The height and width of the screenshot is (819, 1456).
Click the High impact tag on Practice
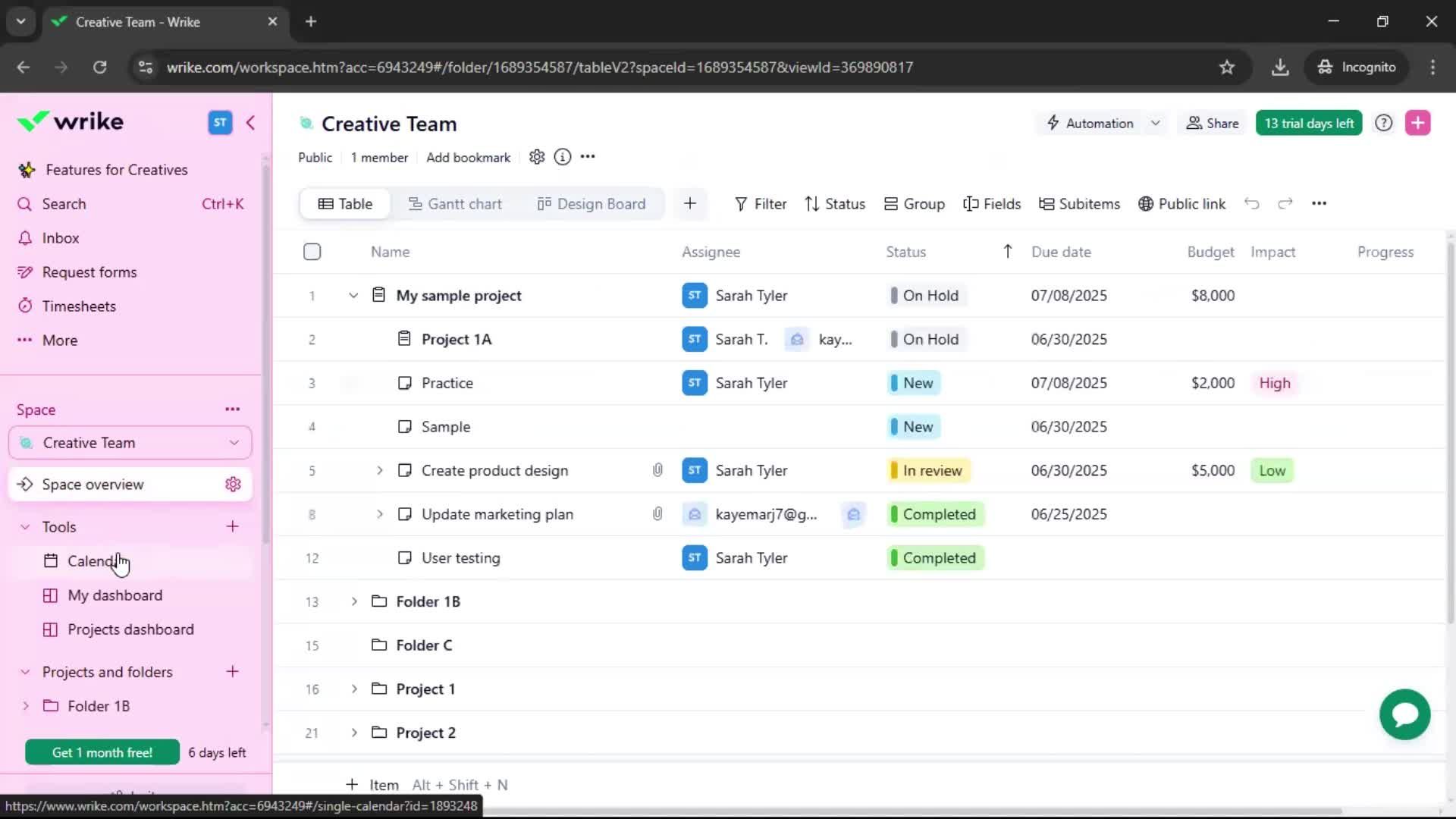[x=1275, y=383]
